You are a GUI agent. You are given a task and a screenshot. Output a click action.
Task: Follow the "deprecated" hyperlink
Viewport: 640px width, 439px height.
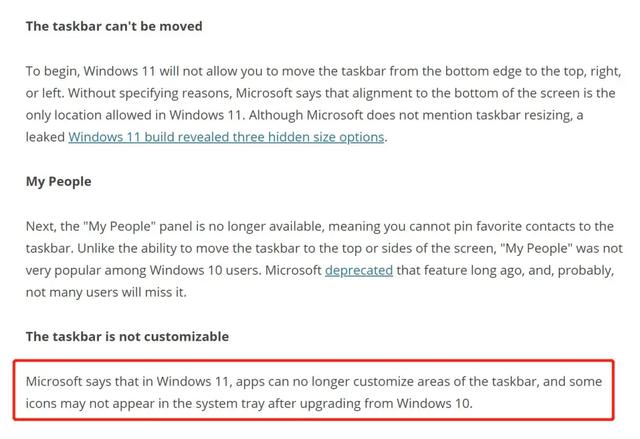358,270
